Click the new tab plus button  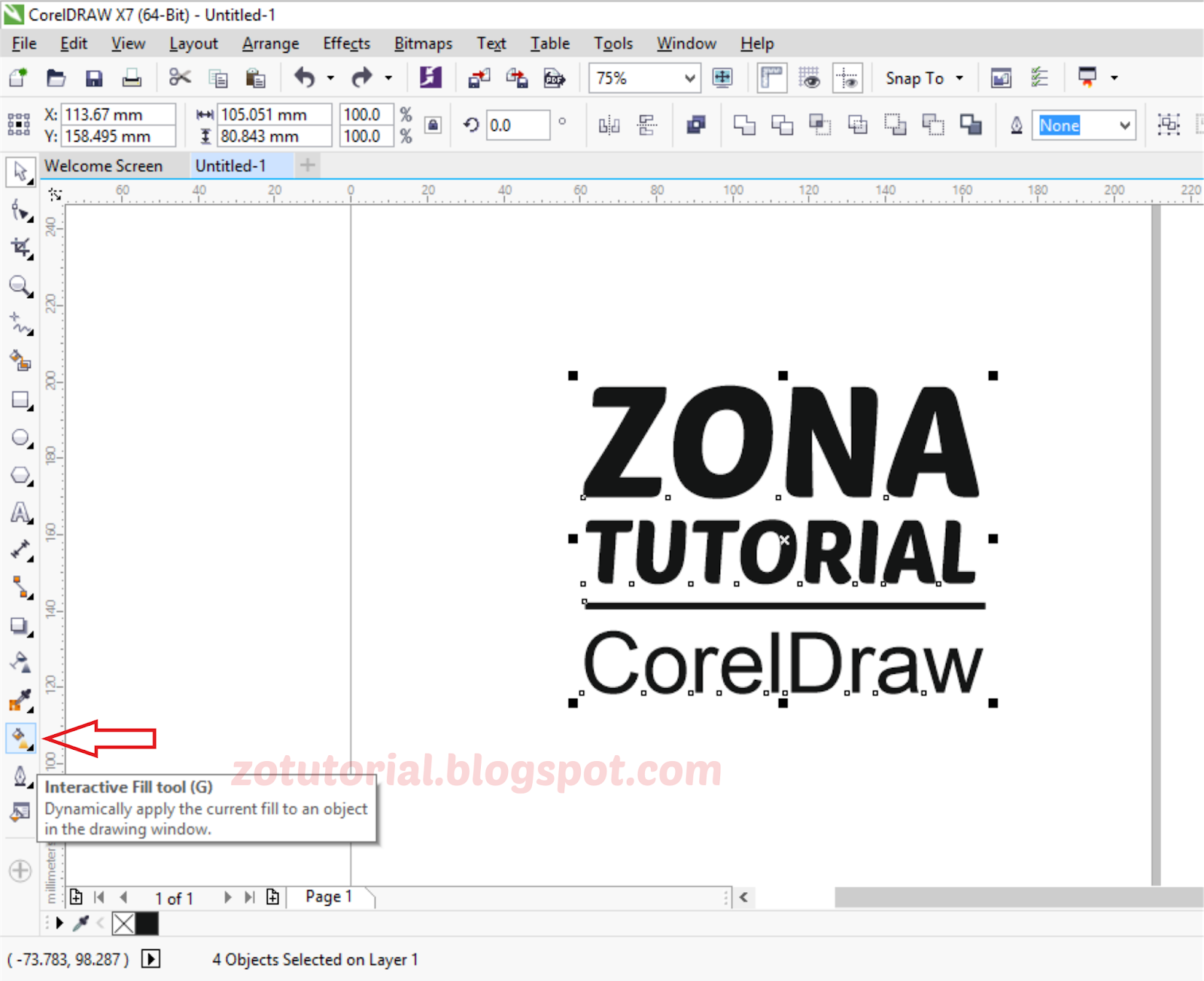tap(307, 165)
